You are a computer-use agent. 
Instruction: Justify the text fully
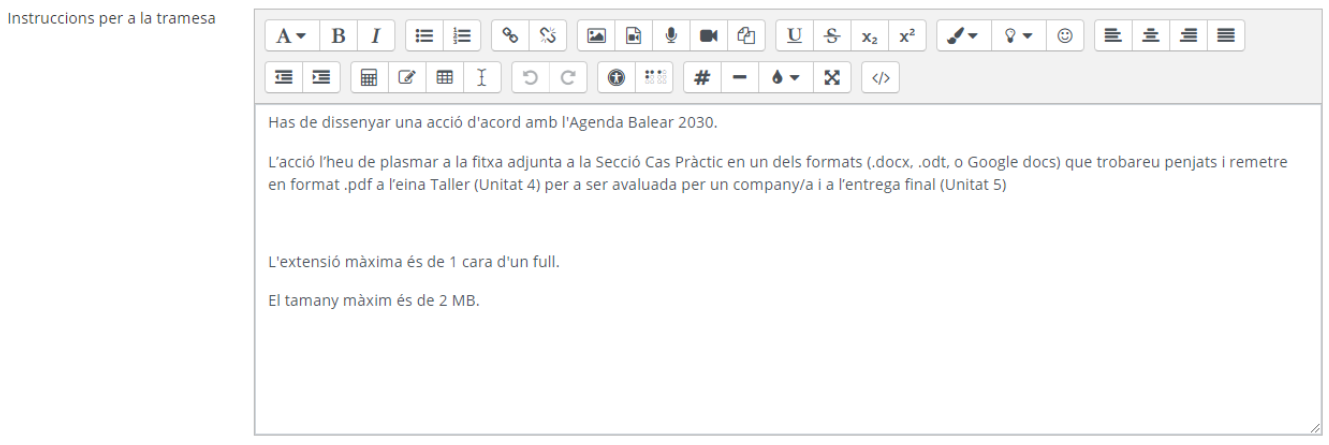click(x=1226, y=36)
